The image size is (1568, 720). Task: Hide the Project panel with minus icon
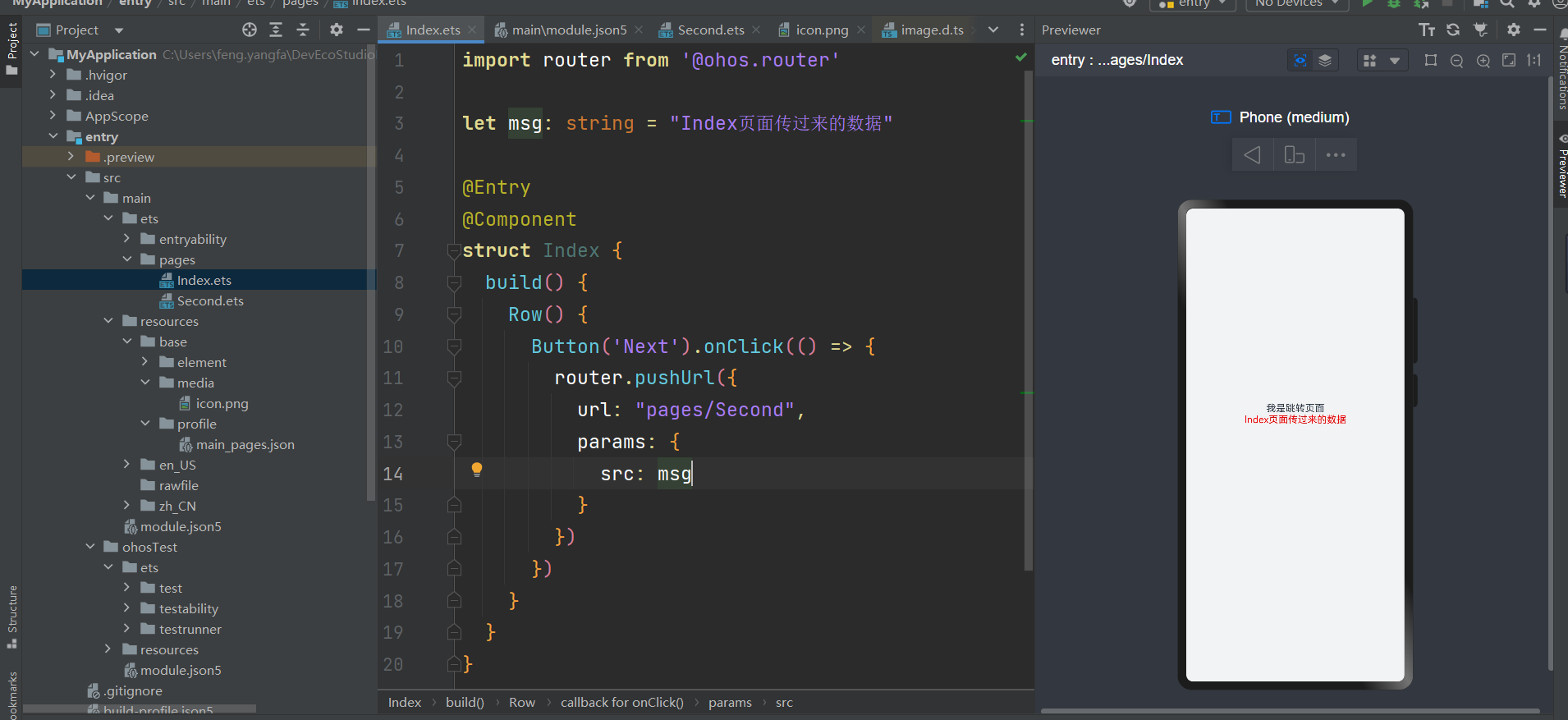363,30
